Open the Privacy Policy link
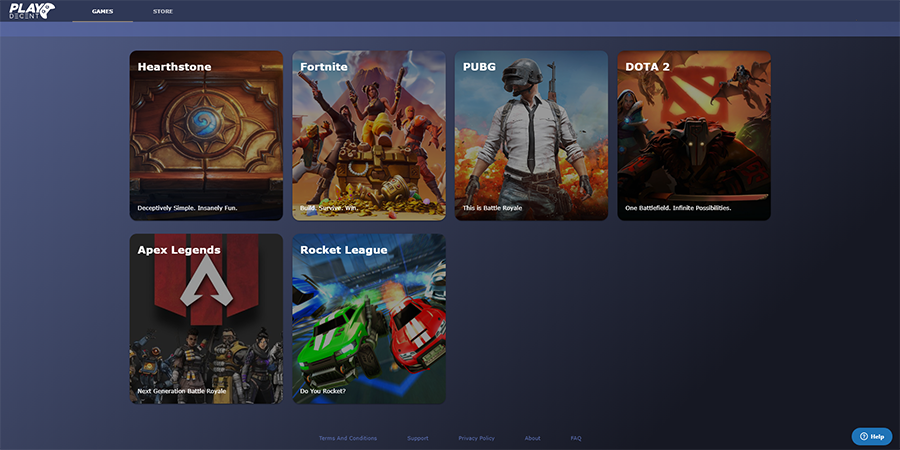The width and height of the screenshot is (900, 450). [476, 438]
